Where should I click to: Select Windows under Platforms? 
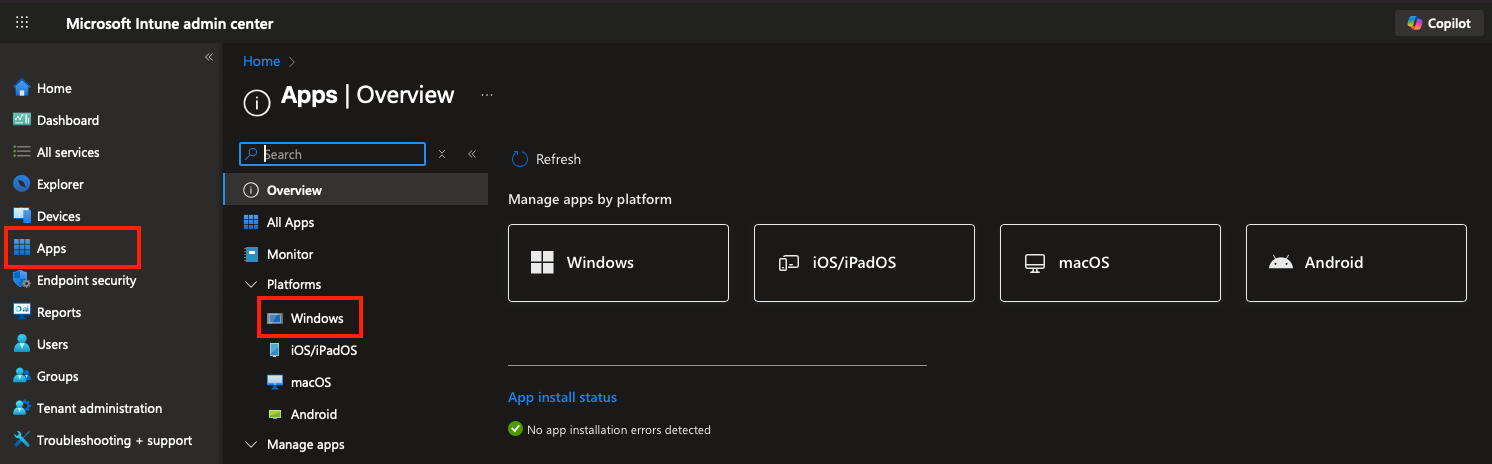click(317, 318)
